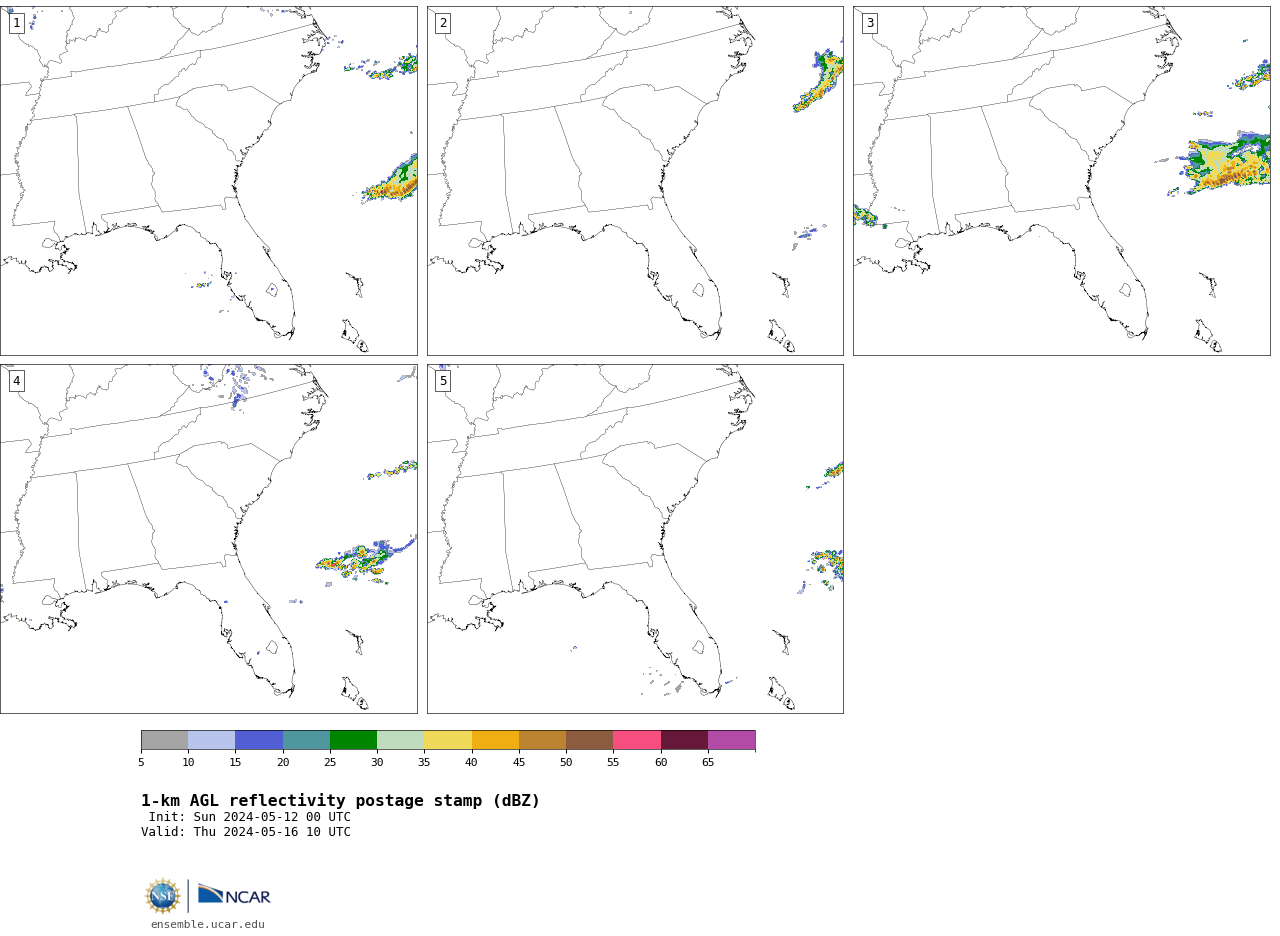Click the purple 65+ dBZ swatch
Image resolution: width=1280 pixels, height=936 pixels.
click(731, 740)
